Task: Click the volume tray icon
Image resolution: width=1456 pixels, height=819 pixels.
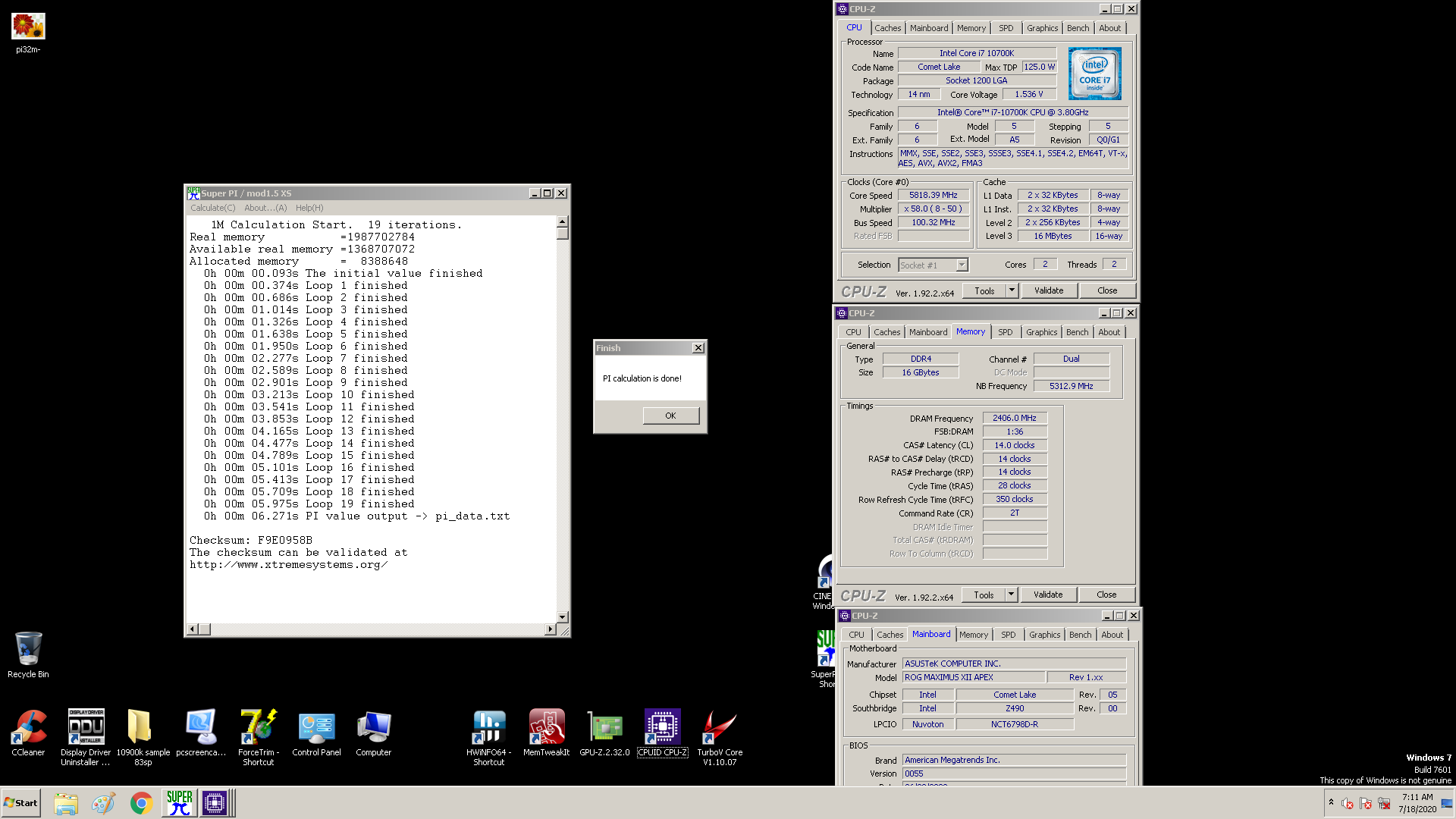Action: click(1348, 803)
